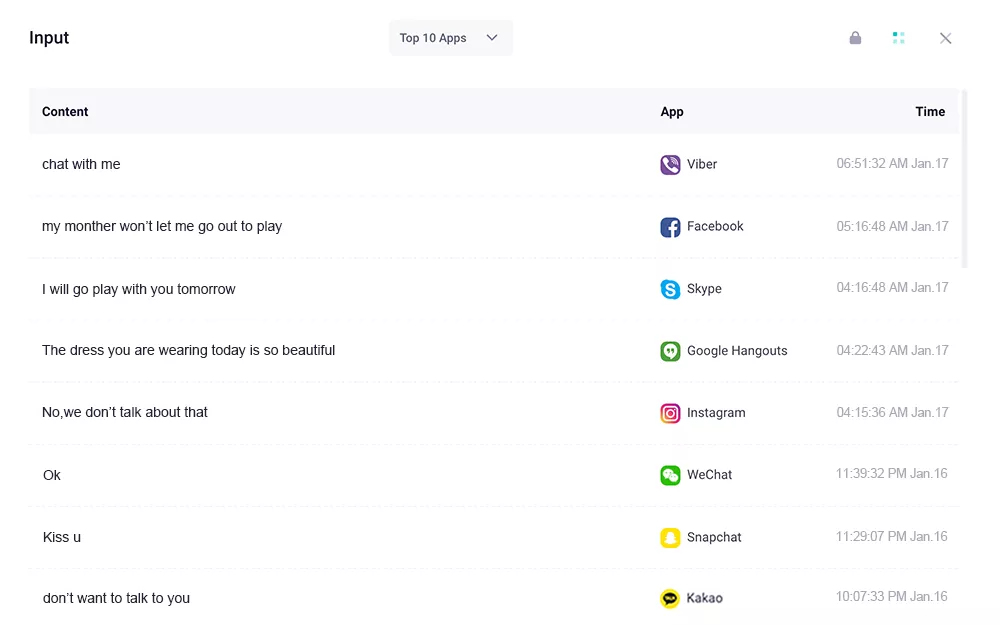
Task: Select the 'Kiss u' message text
Action: [62, 538]
